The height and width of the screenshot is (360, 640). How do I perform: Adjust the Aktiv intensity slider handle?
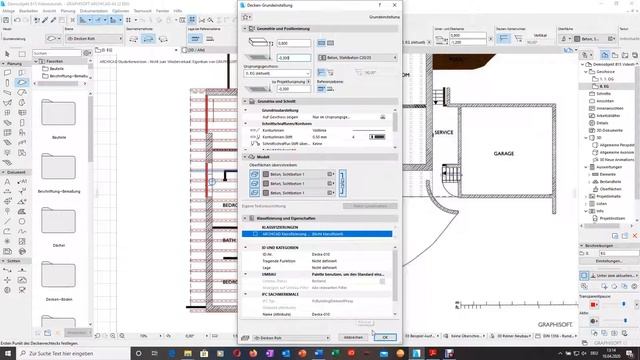pyautogui.click(x=625, y=321)
